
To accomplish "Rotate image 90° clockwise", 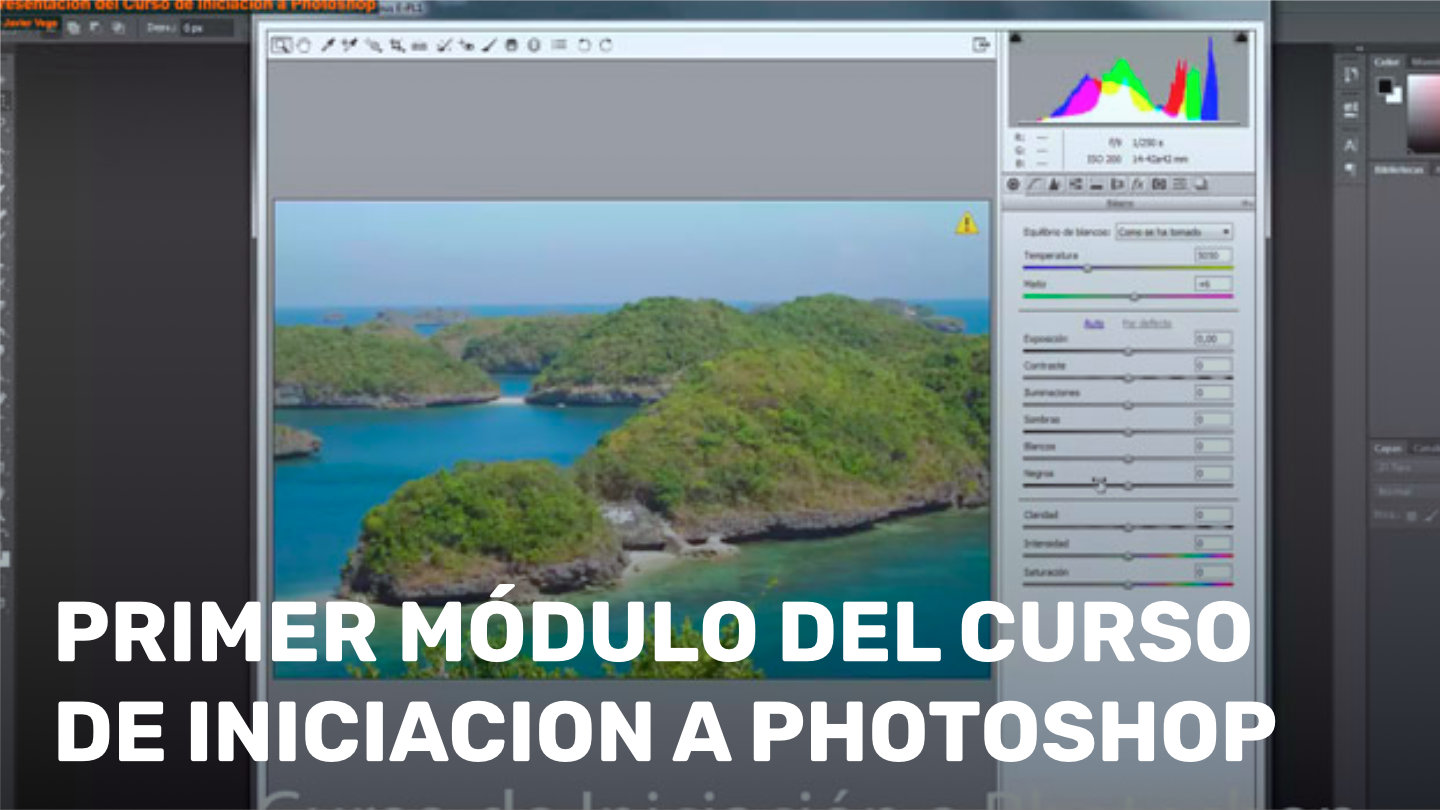I will pyautogui.click(x=606, y=45).
